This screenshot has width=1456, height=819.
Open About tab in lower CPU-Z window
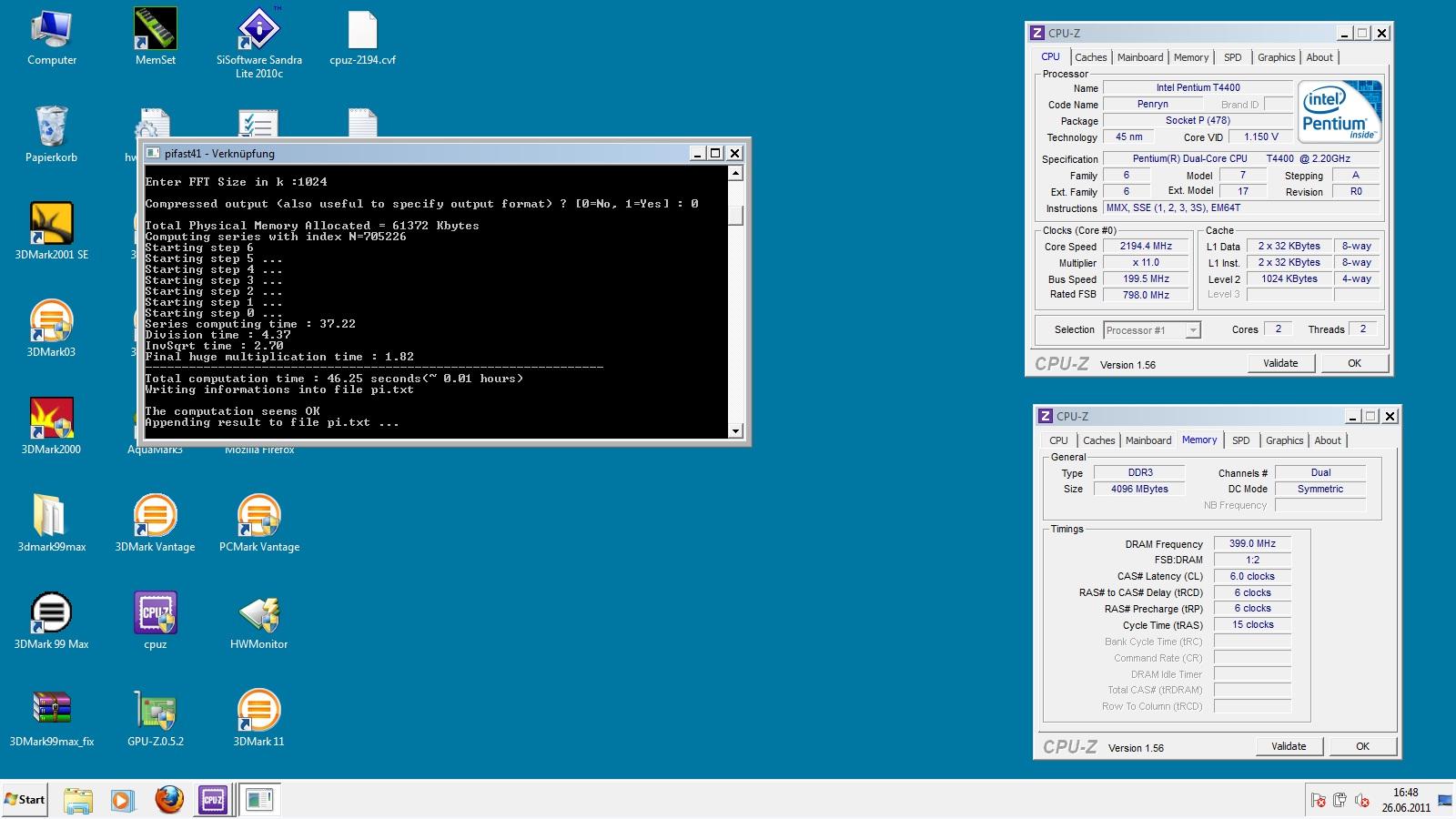pos(1328,440)
